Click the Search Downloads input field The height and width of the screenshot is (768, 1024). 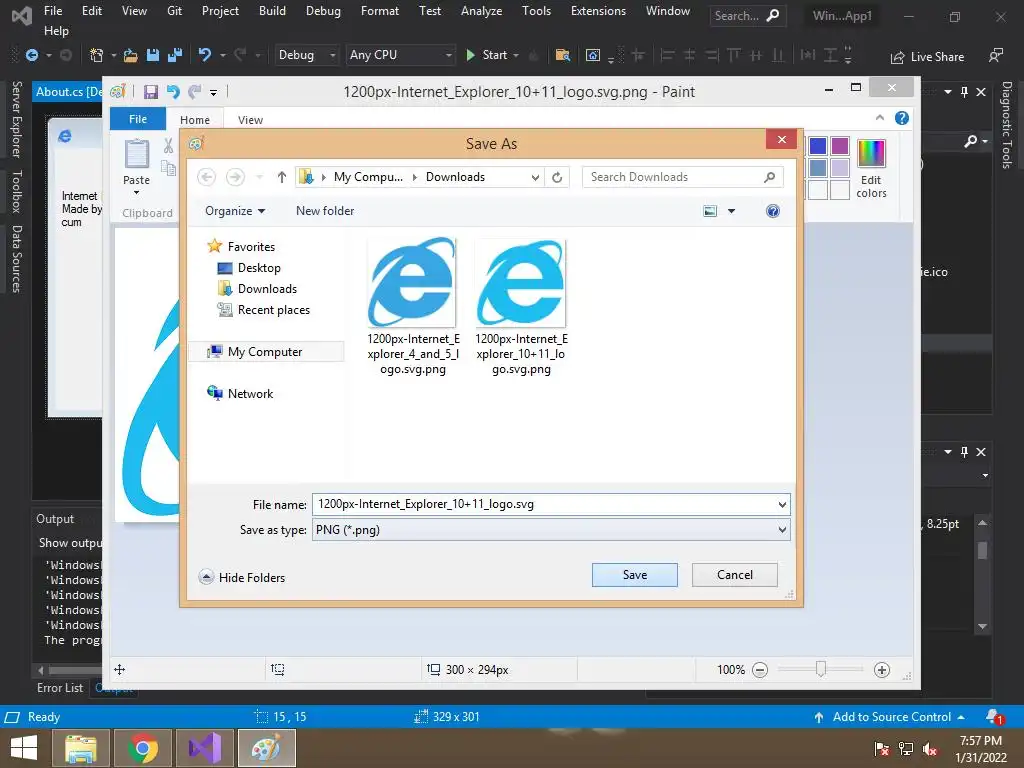pos(682,177)
